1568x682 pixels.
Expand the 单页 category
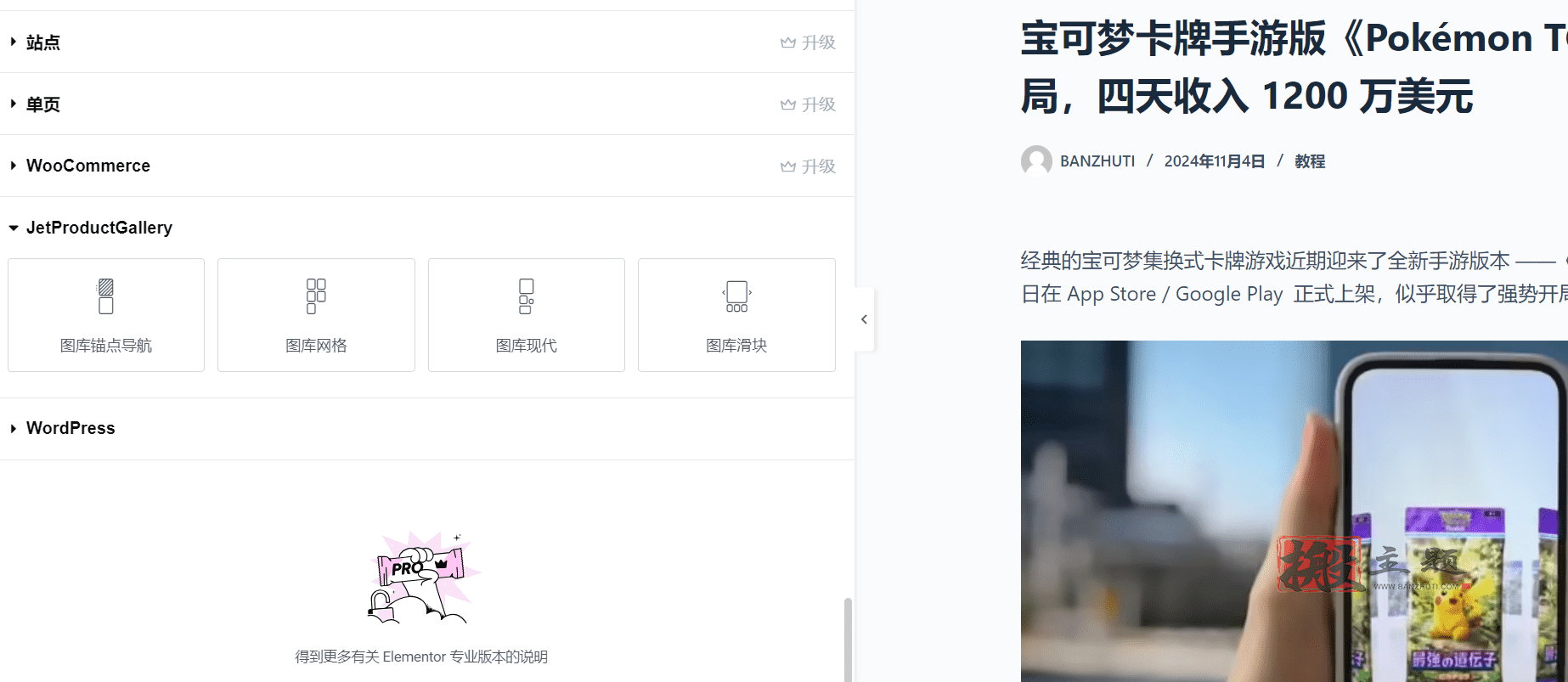[x=426, y=104]
